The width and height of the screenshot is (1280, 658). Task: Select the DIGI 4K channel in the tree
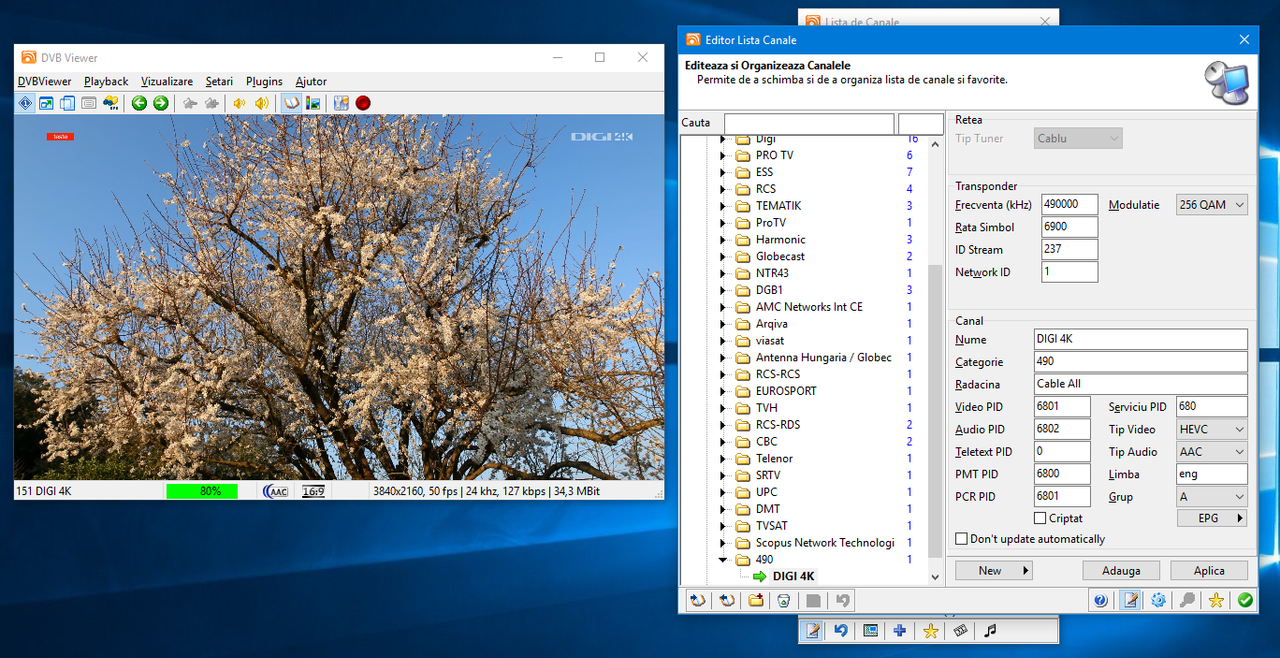point(793,576)
